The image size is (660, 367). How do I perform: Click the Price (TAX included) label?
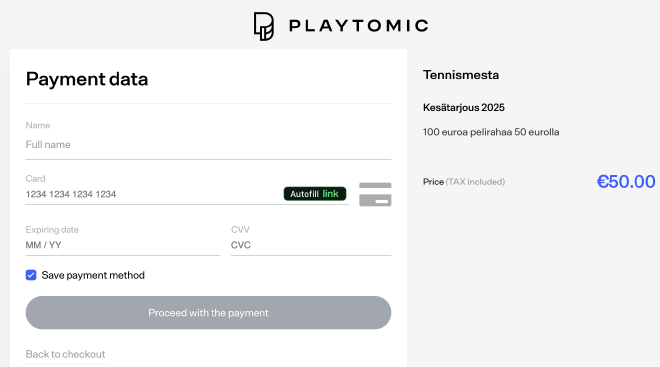(464, 182)
